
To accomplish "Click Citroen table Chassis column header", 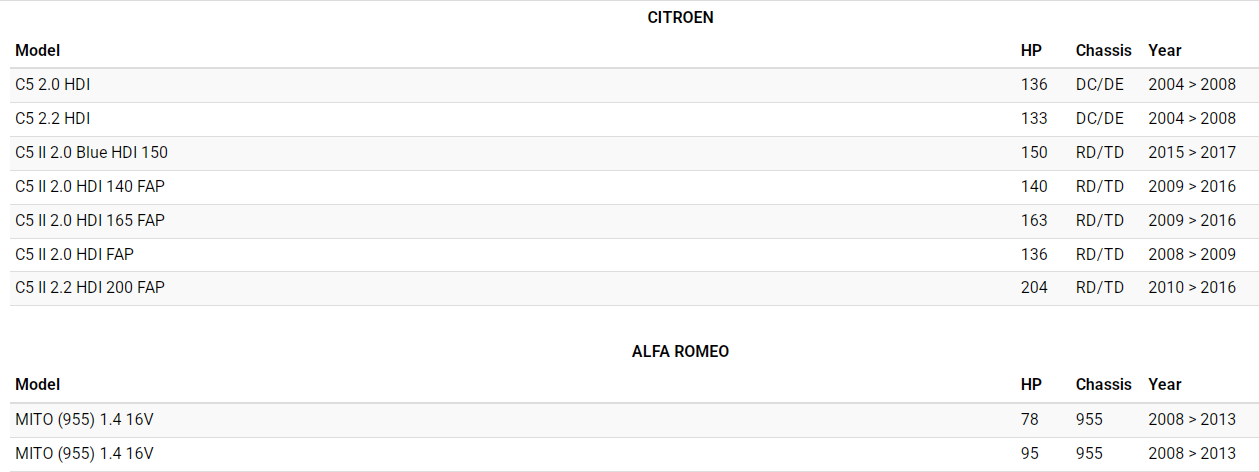I will pos(1103,50).
